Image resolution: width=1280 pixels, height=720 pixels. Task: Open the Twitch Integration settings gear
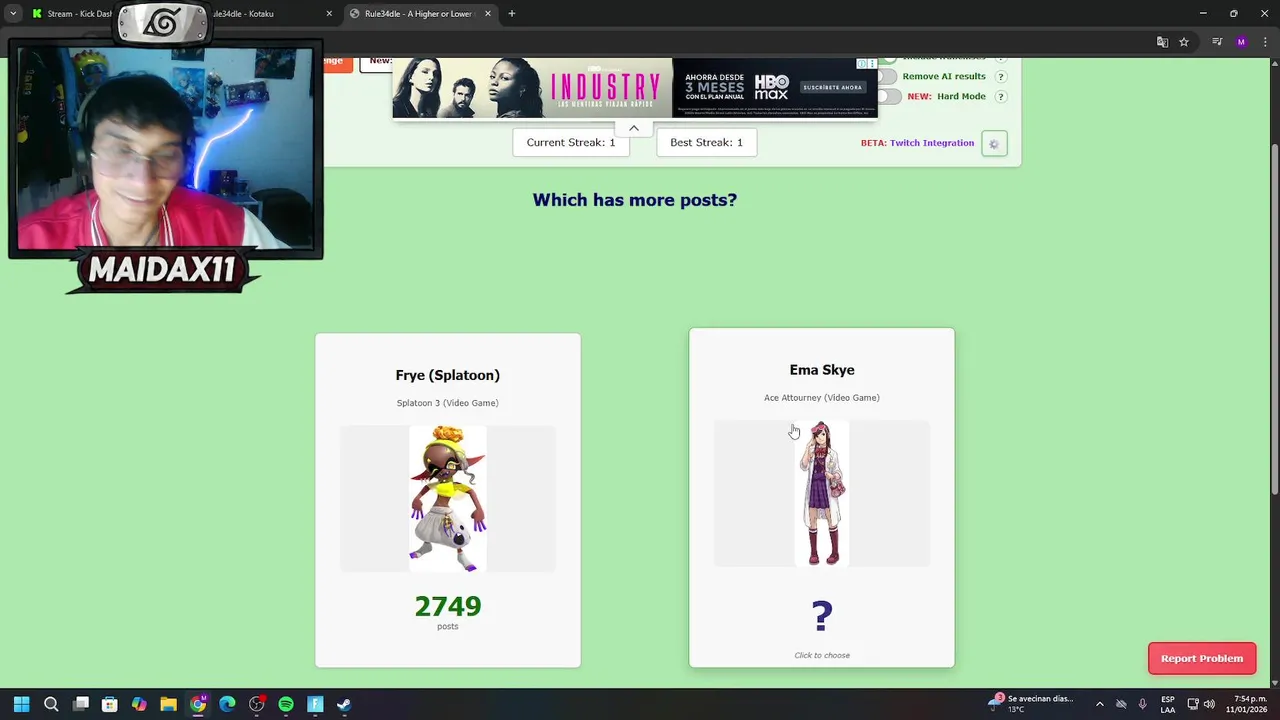(x=994, y=144)
